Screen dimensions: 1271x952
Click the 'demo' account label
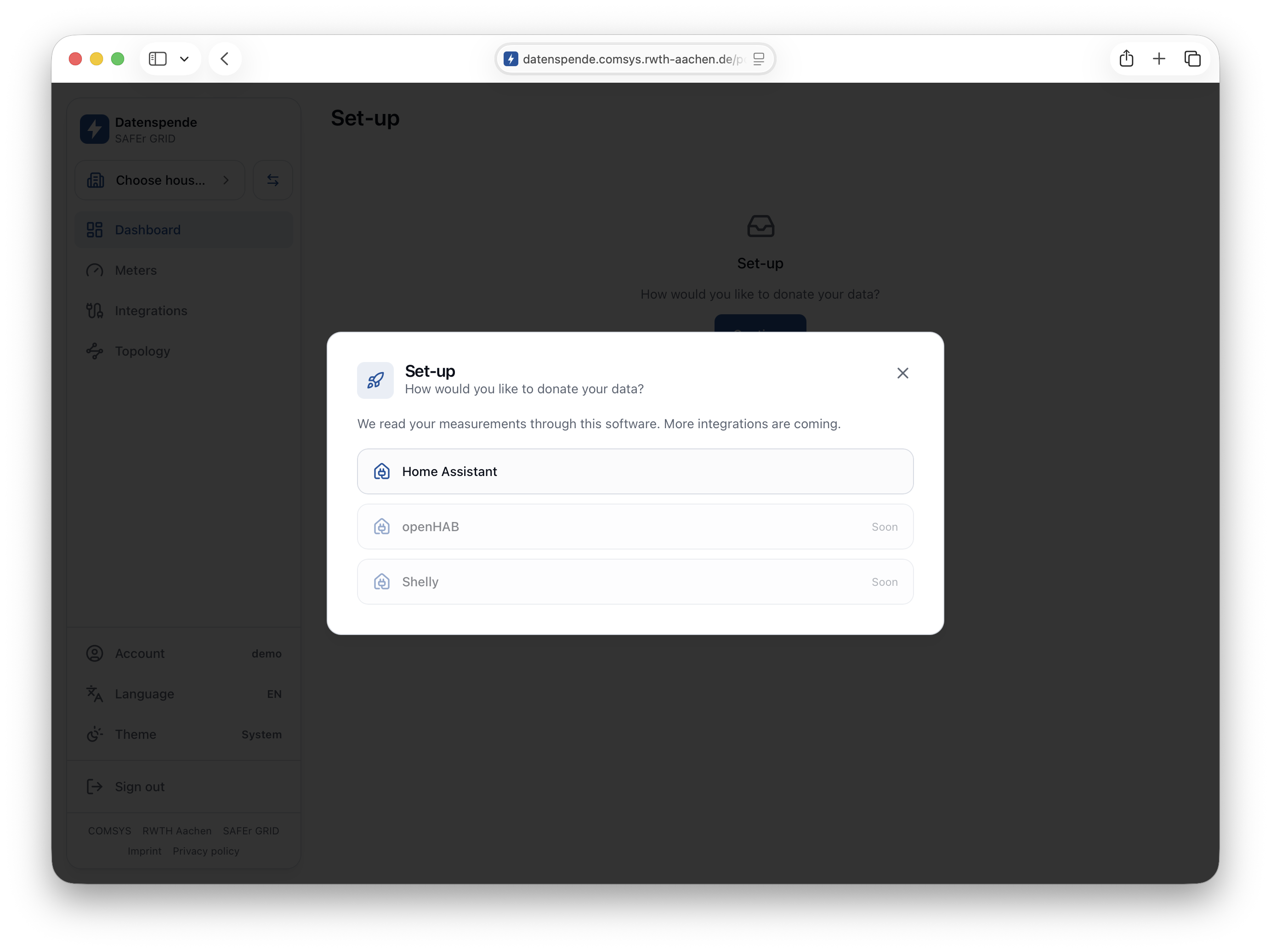tap(267, 654)
